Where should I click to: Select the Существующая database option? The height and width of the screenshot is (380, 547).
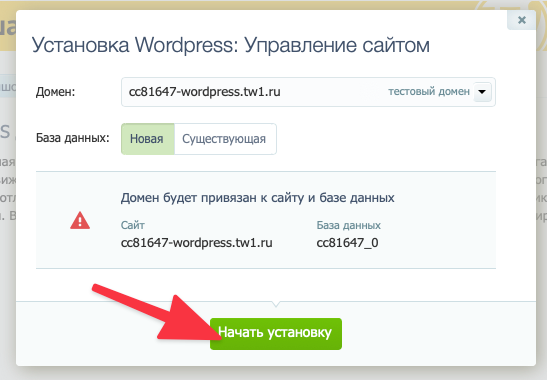(x=225, y=139)
